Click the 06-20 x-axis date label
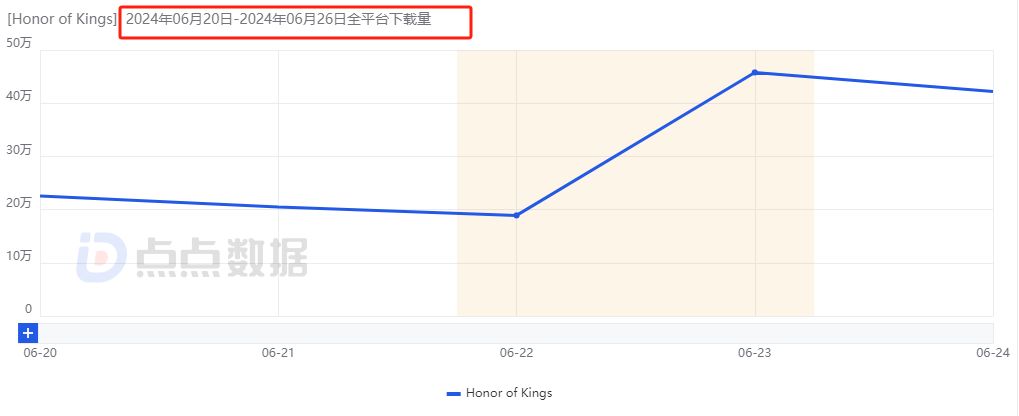Screen dimensions: 1019x416 coord(39,353)
